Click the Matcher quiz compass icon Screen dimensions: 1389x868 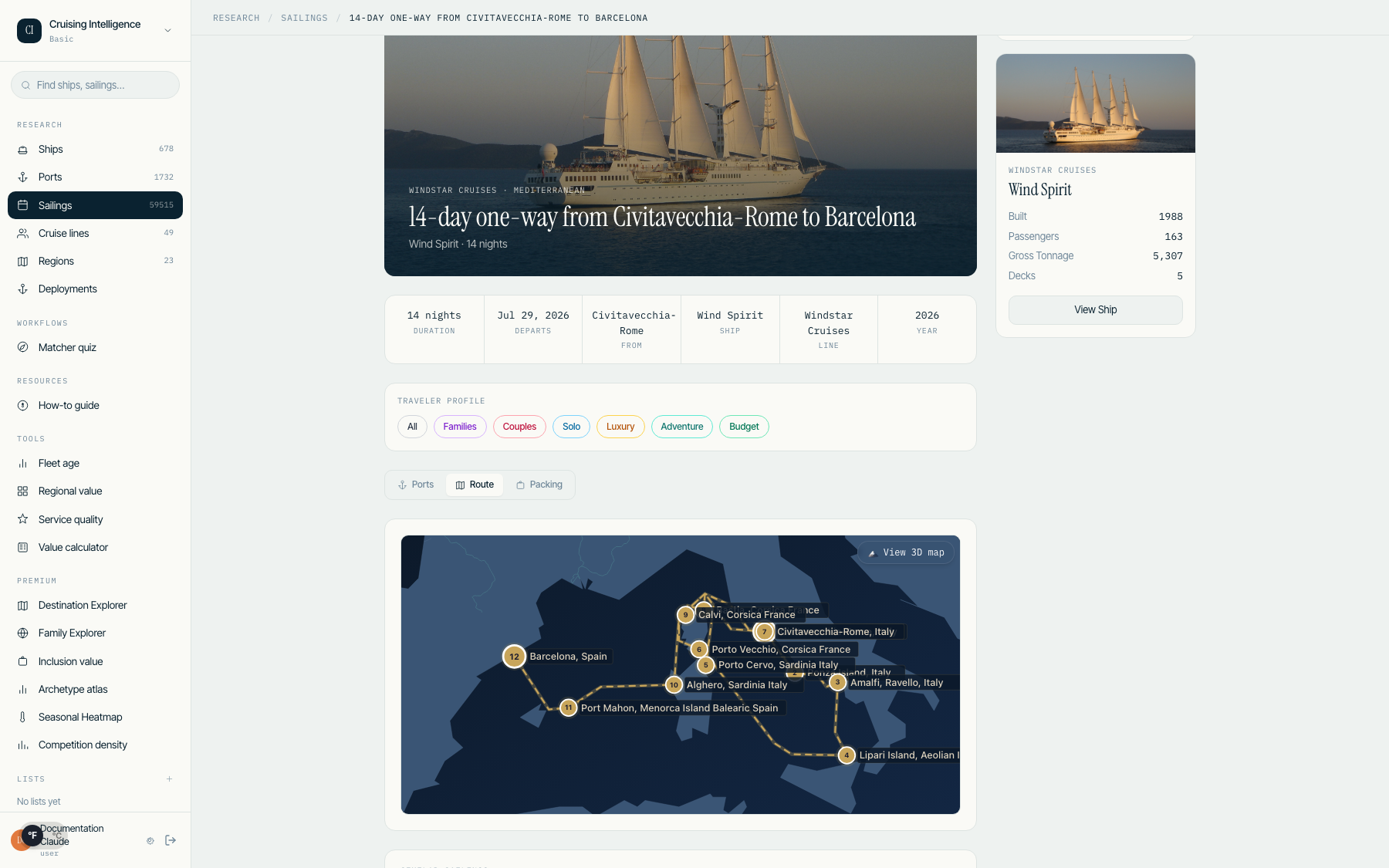click(23, 347)
